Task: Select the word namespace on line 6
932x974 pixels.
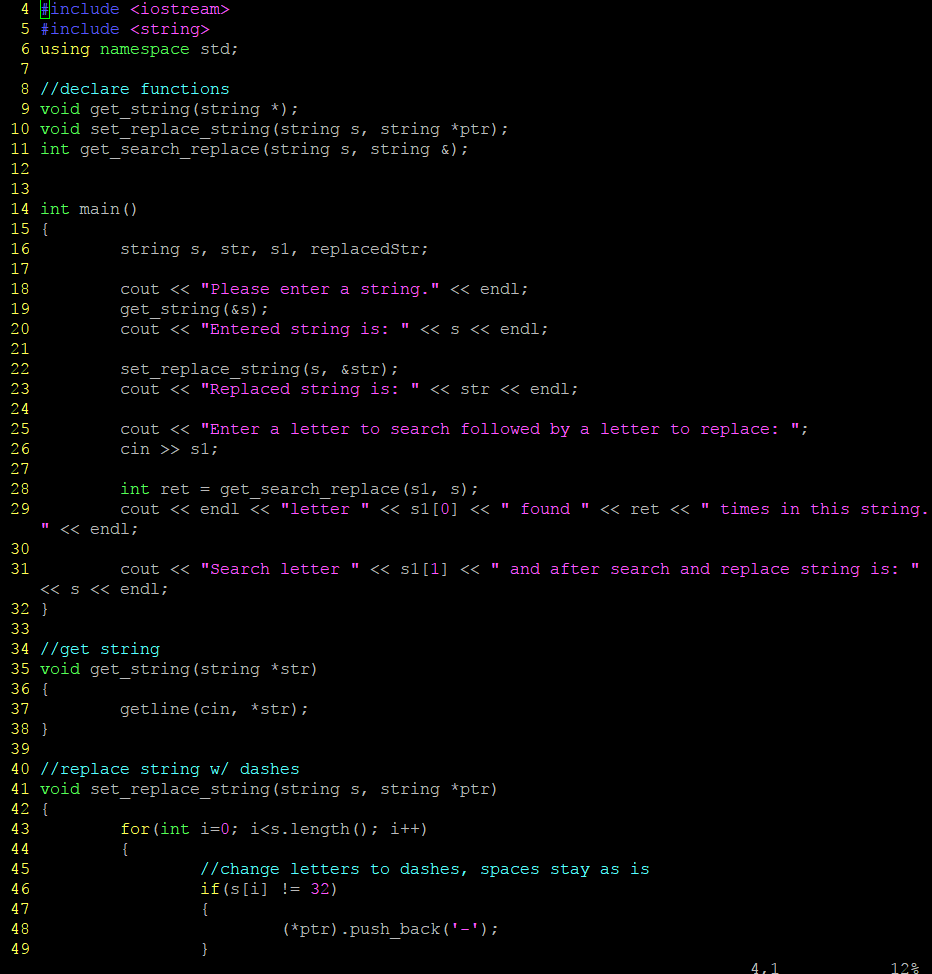Action: (x=143, y=48)
